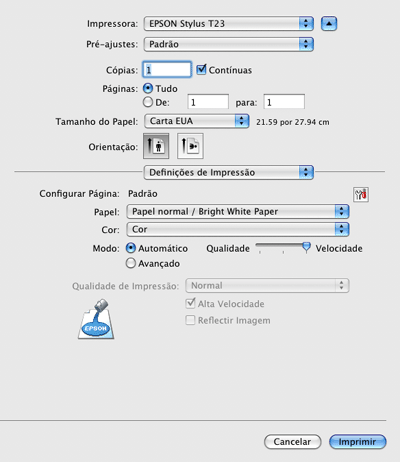This screenshot has height=462, width=400.
Task: Collapse the dialog with the blue arrow button
Action: click(329, 24)
